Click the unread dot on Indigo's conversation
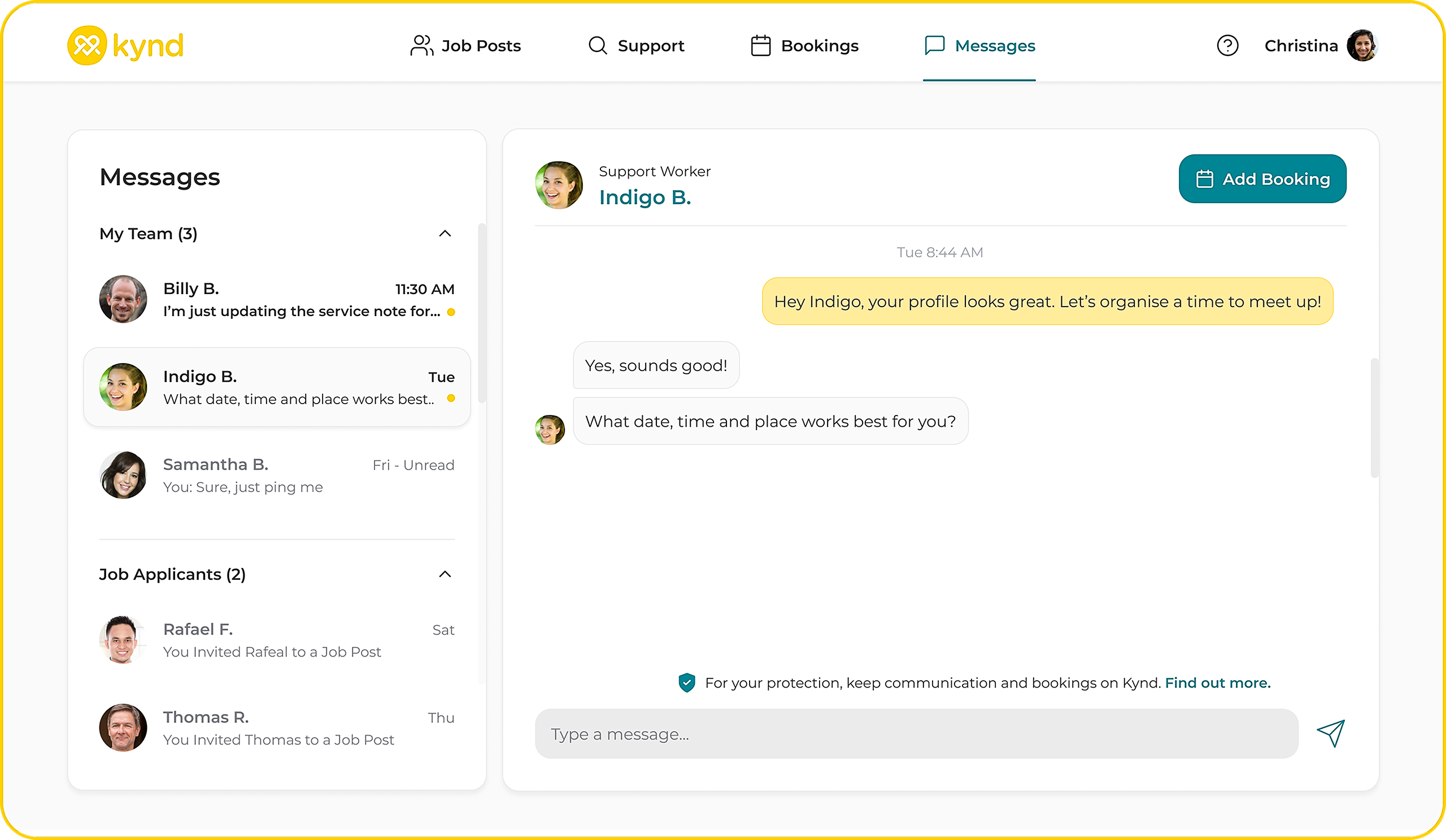 (x=451, y=398)
